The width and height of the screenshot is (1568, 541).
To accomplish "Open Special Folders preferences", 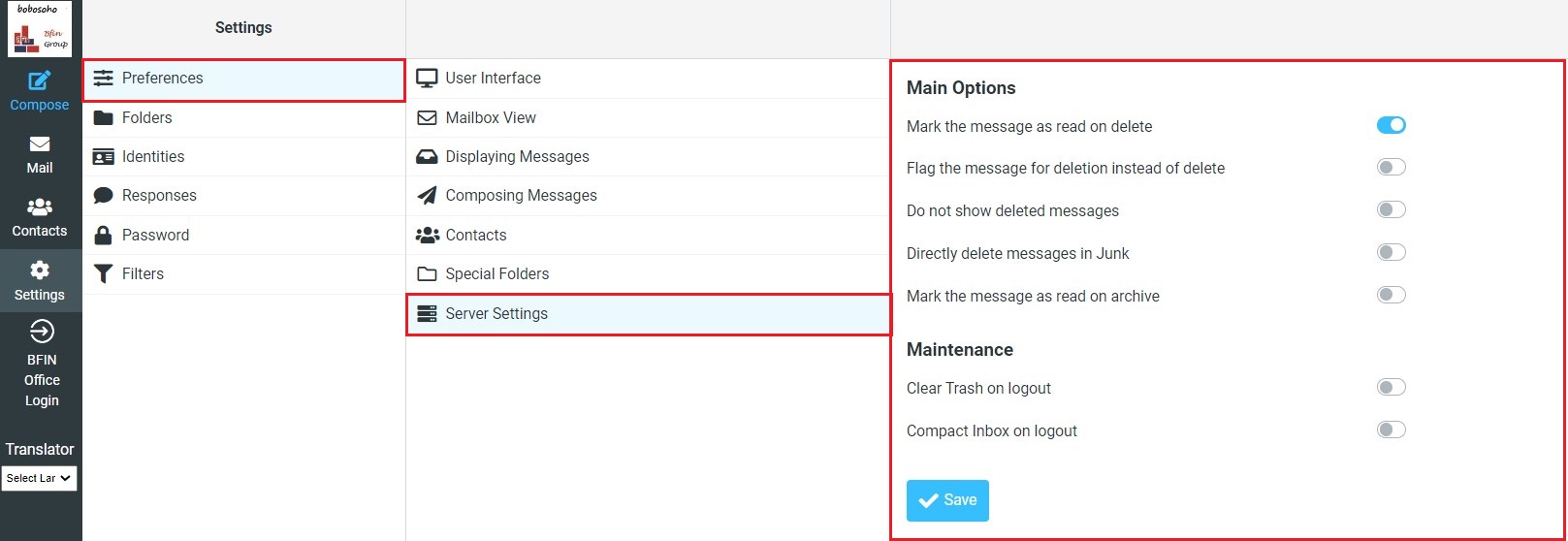I will (x=496, y=274).
